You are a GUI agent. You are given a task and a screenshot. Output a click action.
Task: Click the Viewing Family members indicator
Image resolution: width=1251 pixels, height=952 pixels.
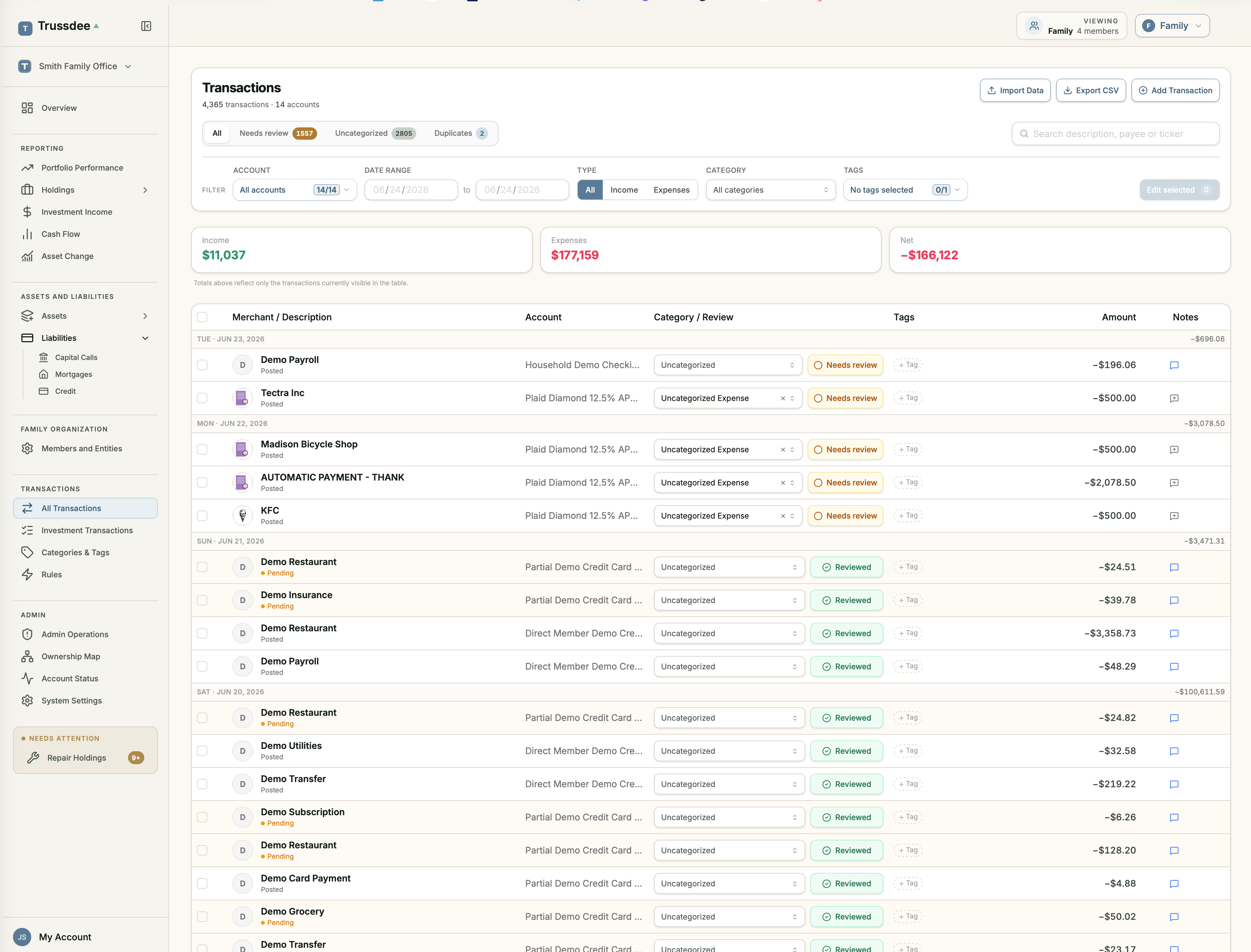1071,26
